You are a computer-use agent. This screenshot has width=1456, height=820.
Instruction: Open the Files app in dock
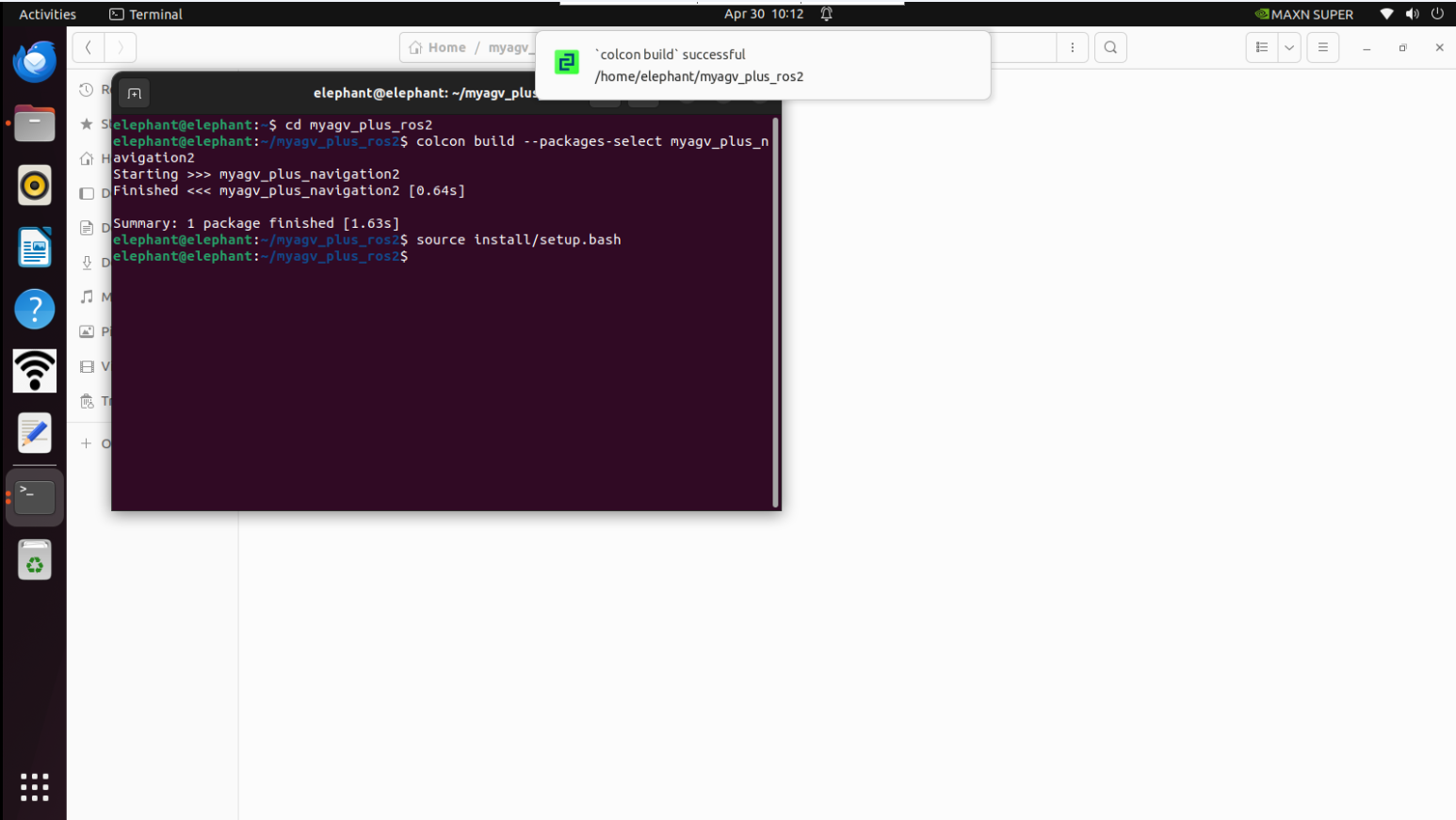(x=35, y=123)
